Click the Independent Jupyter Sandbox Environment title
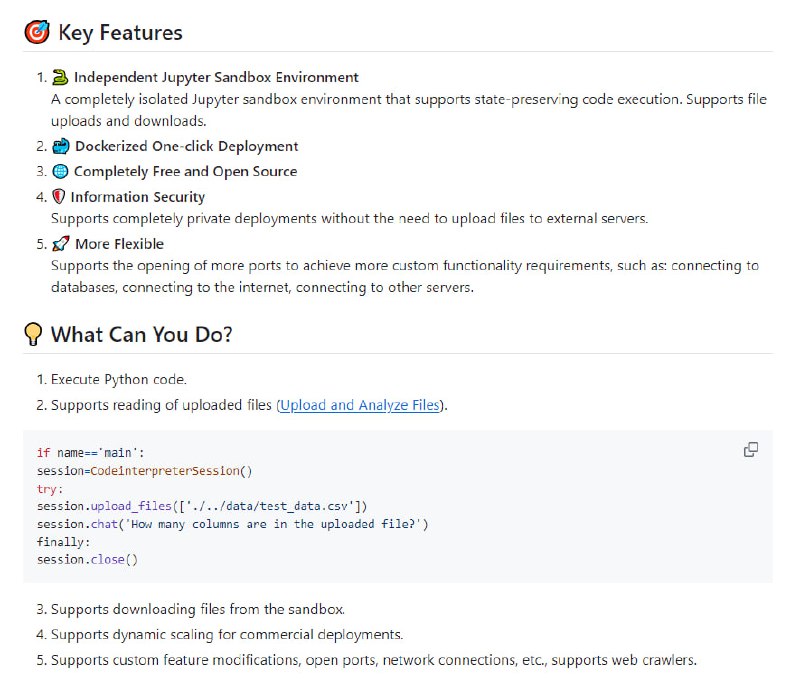Screen dimensions: 800x691 tap(216, 77)
